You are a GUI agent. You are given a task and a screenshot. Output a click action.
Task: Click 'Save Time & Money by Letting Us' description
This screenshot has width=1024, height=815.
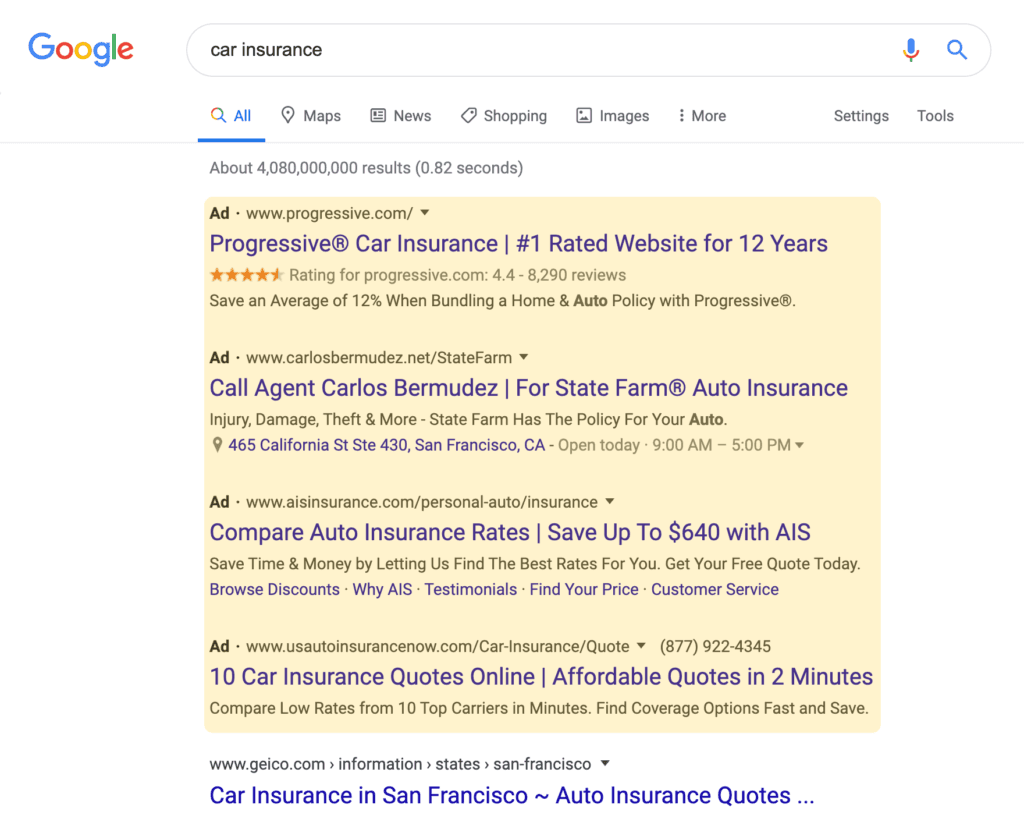click(535, 564)
